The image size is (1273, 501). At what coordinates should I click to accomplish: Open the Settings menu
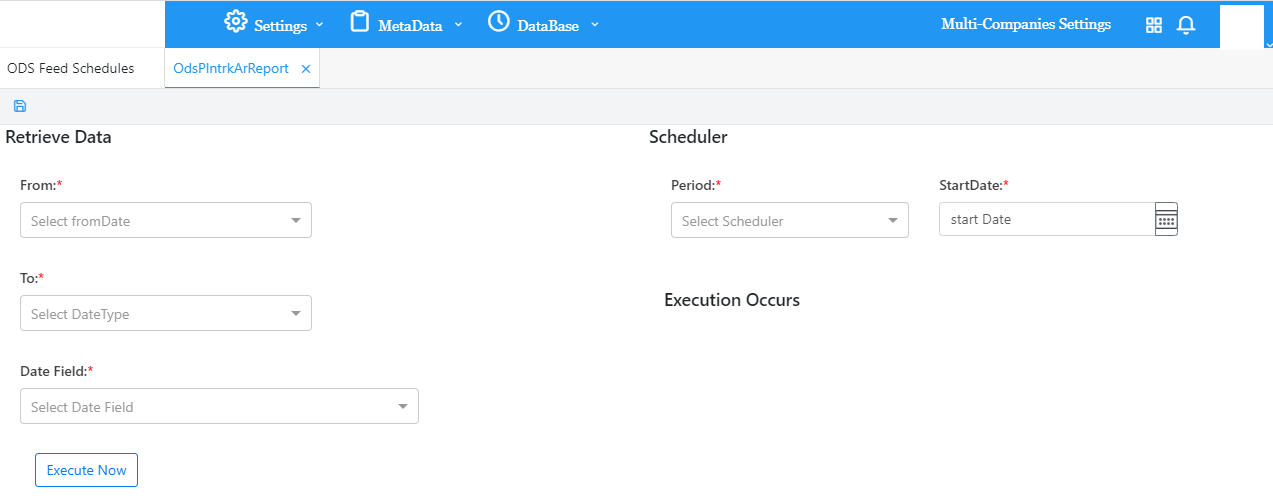point(281,25)
